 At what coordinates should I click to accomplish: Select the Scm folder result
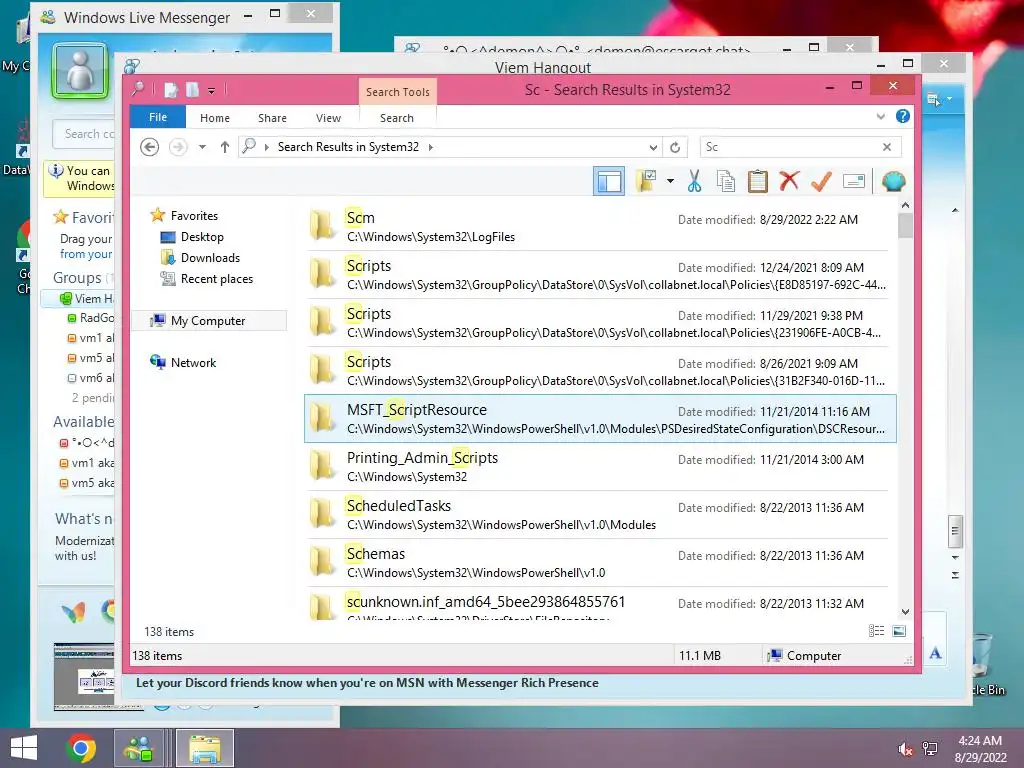click(599, 227)
